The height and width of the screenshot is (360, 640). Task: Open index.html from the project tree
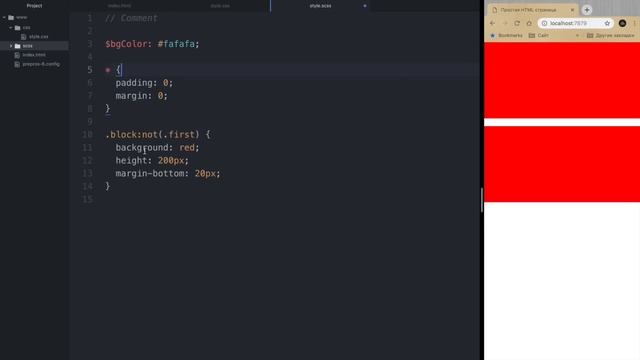pyautogui.click(x=34, y=55)
